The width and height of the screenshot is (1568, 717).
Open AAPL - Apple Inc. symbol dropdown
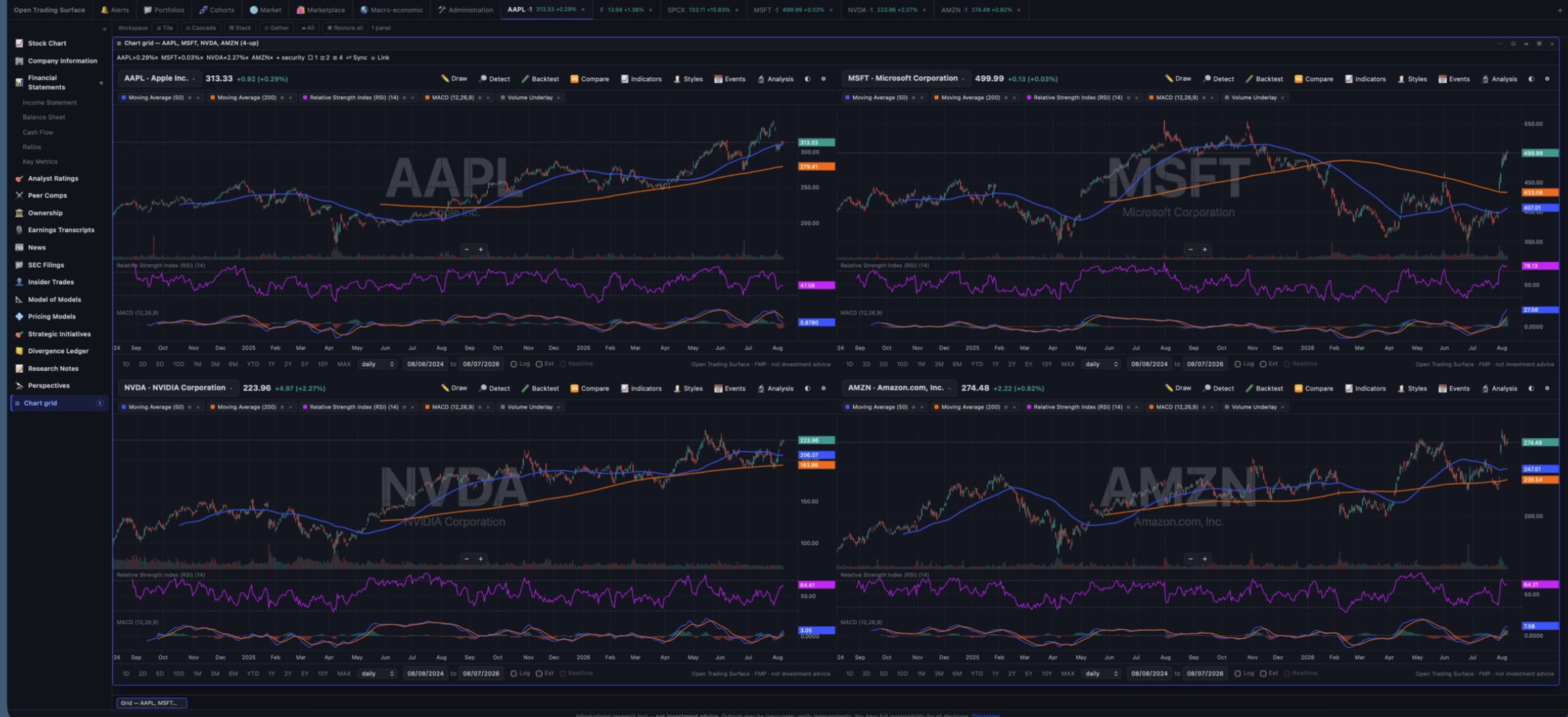pyautogui.click(x=159, y=79)
